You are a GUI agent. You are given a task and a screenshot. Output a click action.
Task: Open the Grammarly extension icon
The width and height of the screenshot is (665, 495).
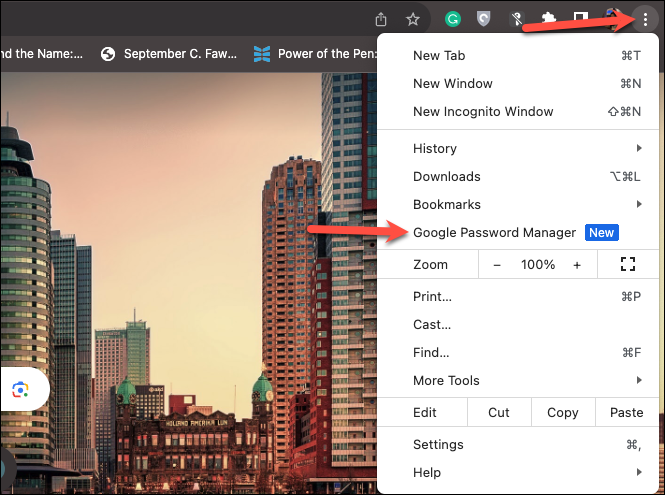pos(453,19)
